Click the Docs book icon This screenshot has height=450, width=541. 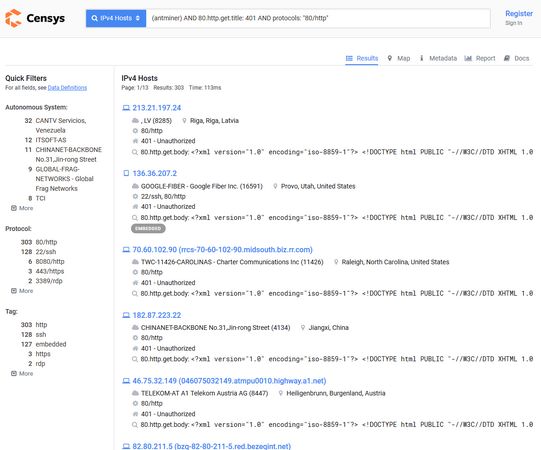(x=506, y=58)
